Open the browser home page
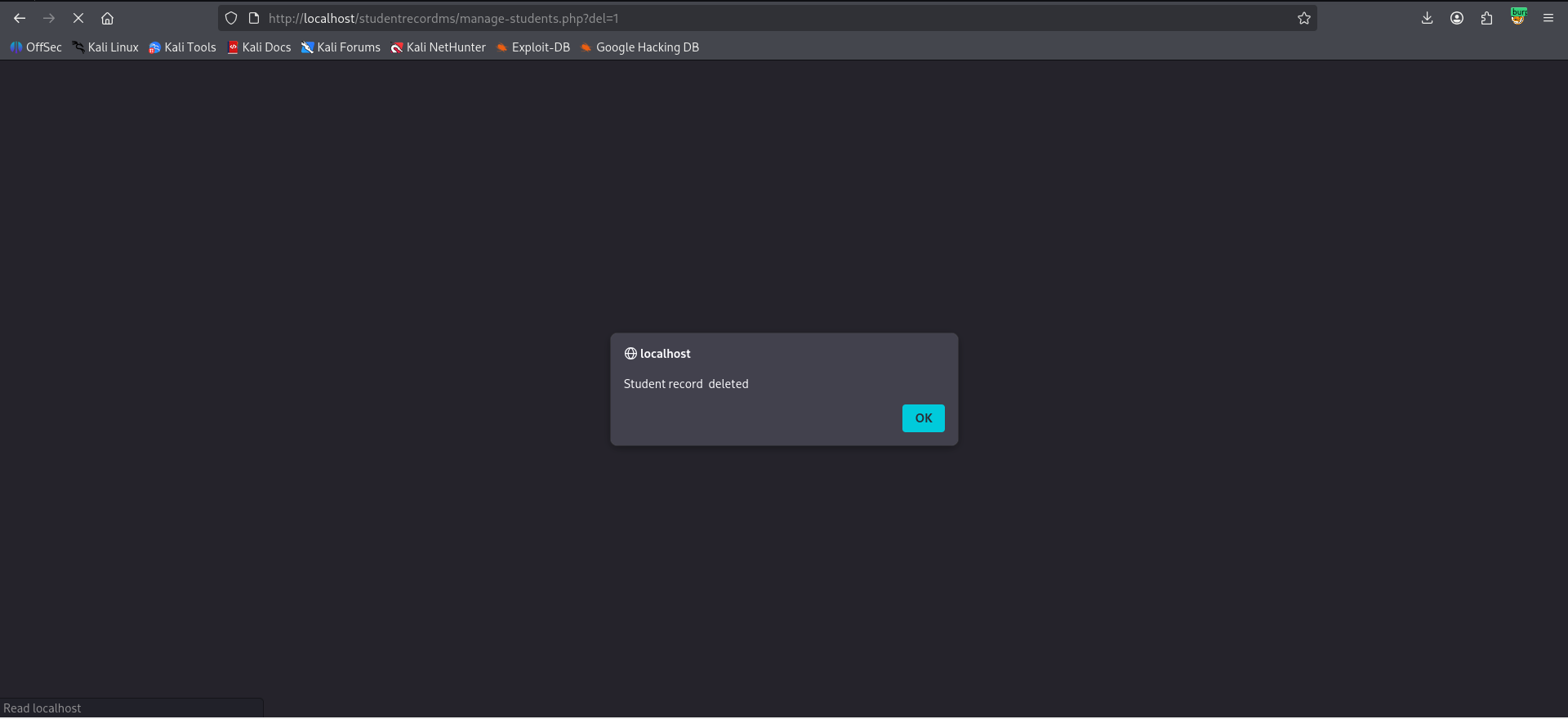 (107, 18)
